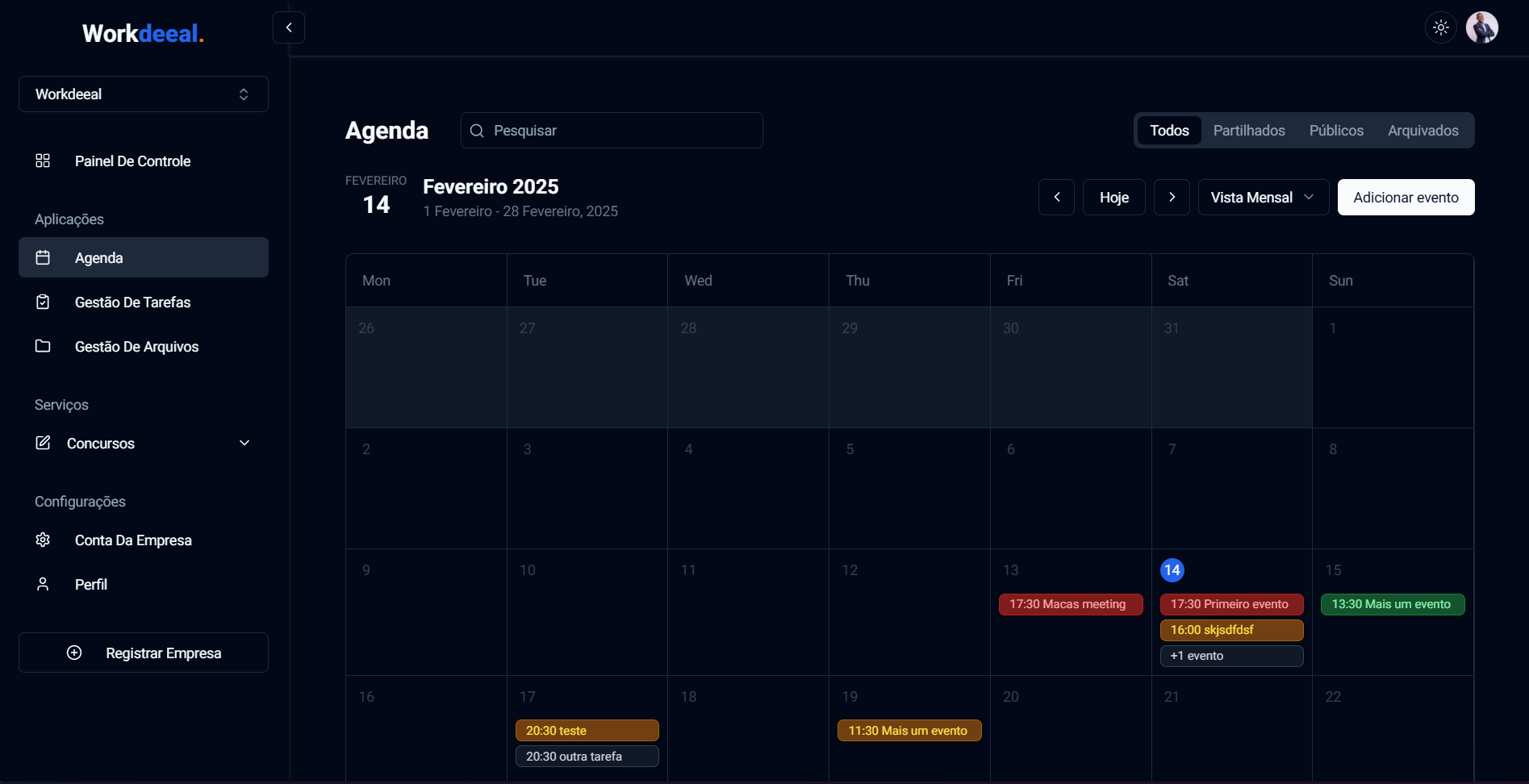Open the Workdeeal company selector

[143, 94]
